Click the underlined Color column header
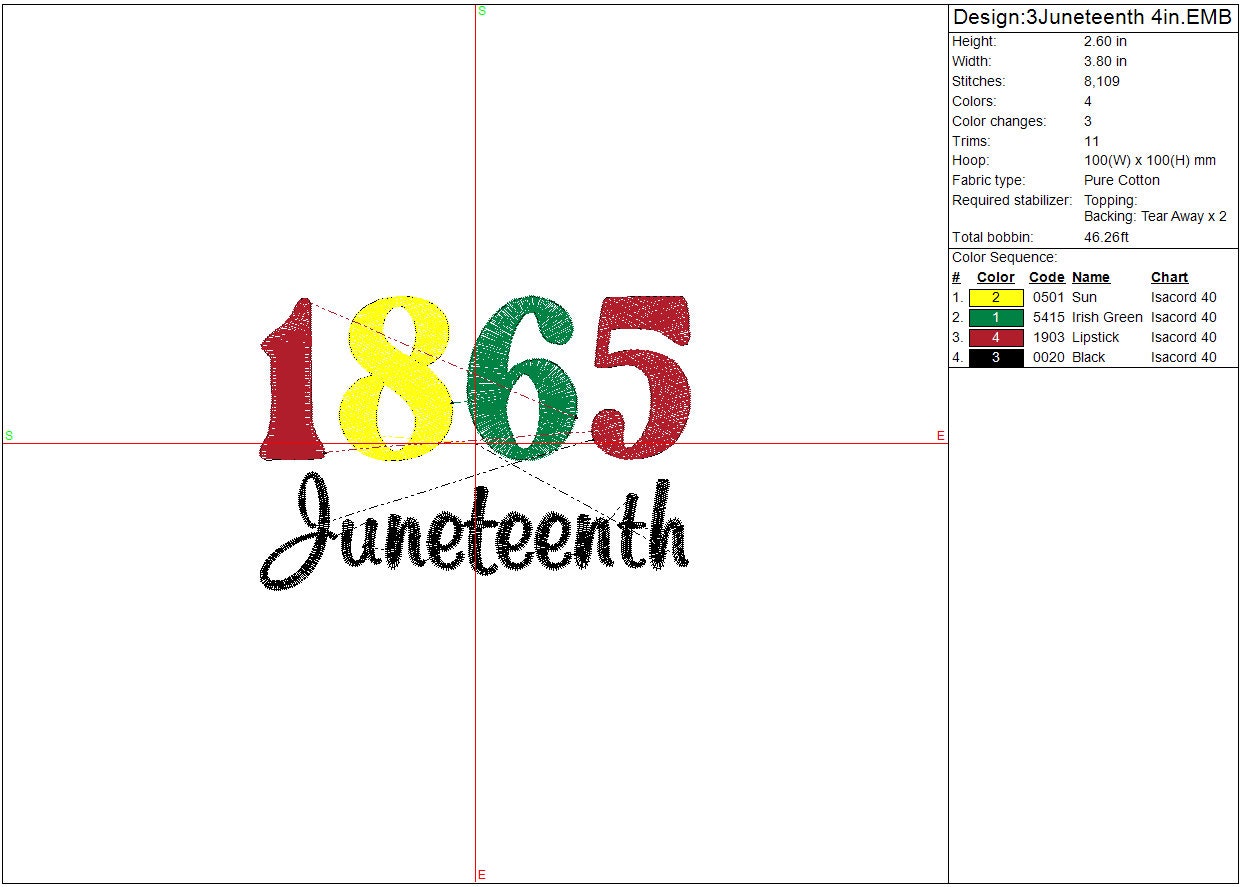The width and height of the screenshot is (1243, 887). [995, 278]
